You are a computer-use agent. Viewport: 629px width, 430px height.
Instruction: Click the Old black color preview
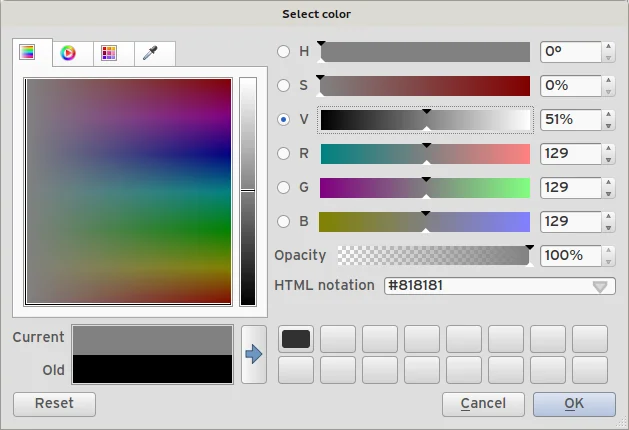[152, 370]
